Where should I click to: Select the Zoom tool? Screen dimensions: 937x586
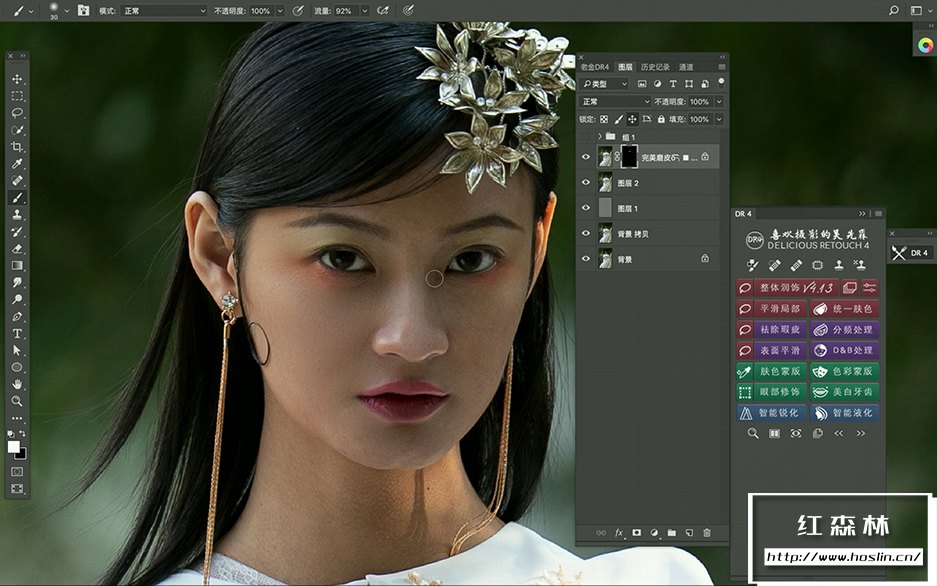click(x=18, y=401)
